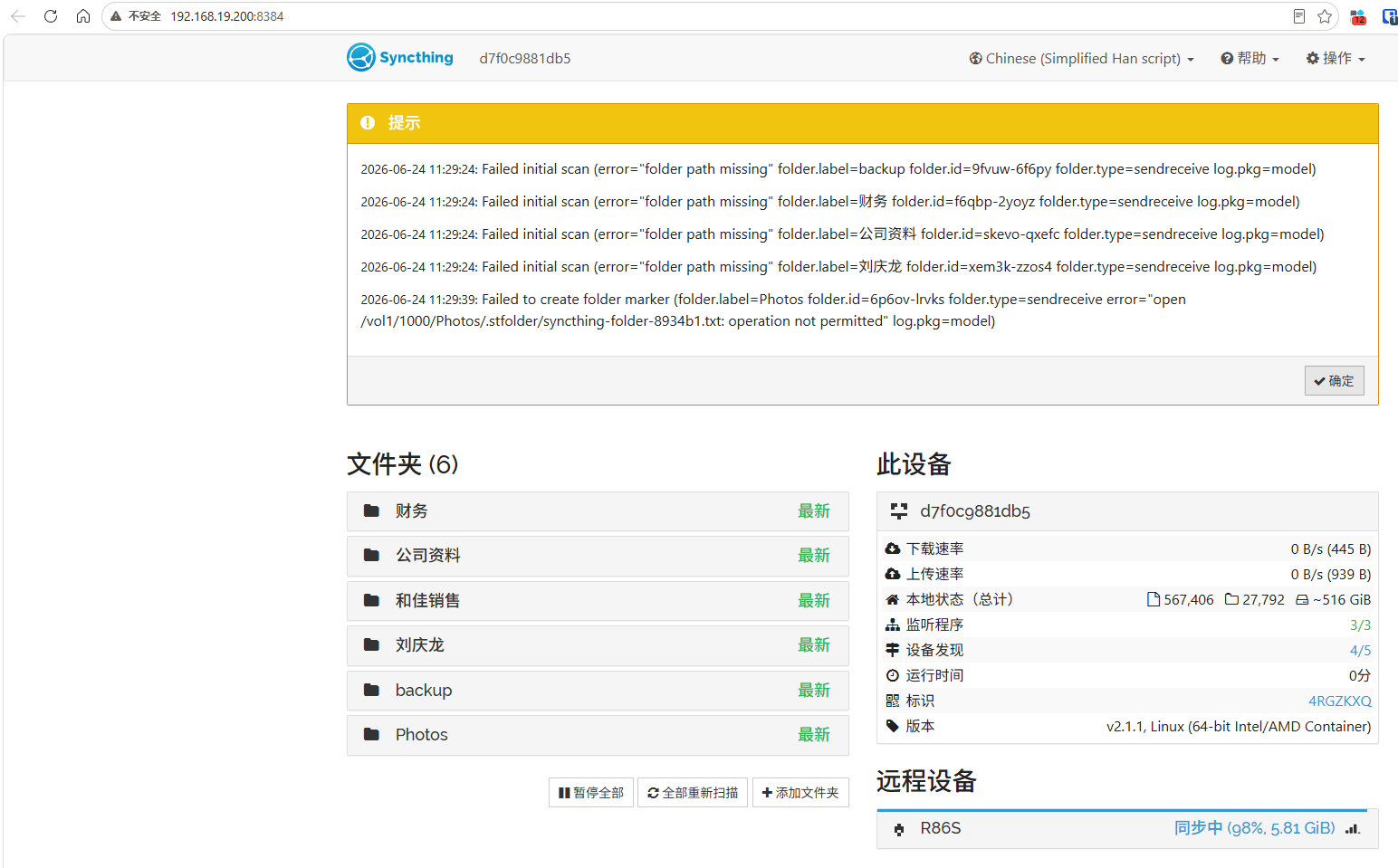Expand the 刘庆龙 folder panel
Image resolution: width=1398 pixels, height=868 pixels.
tap(598, 645)
